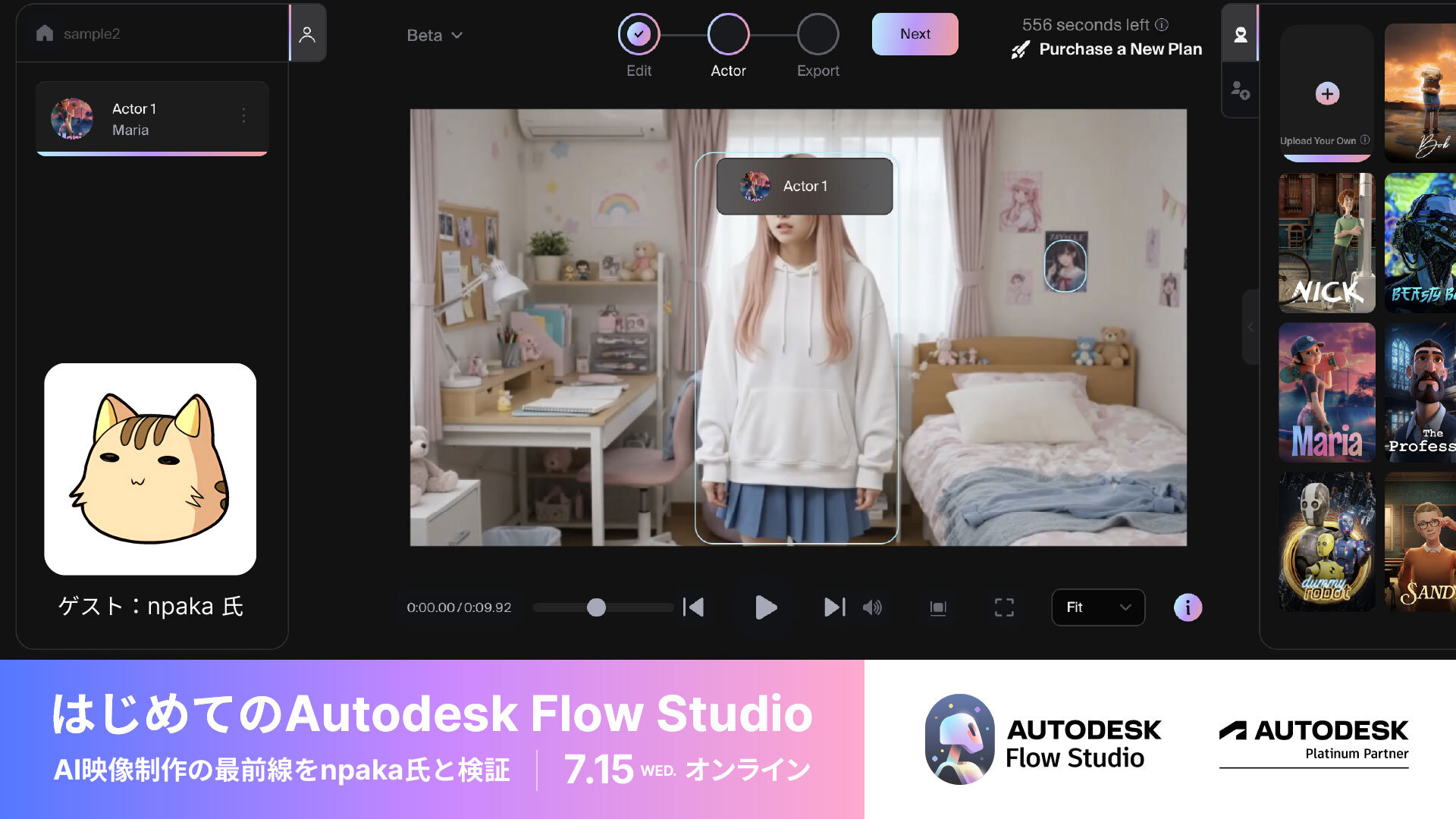Click the timeline scrubber handle
The height and width of the screenshot is (819, 1456).
[x=597, y=607]
